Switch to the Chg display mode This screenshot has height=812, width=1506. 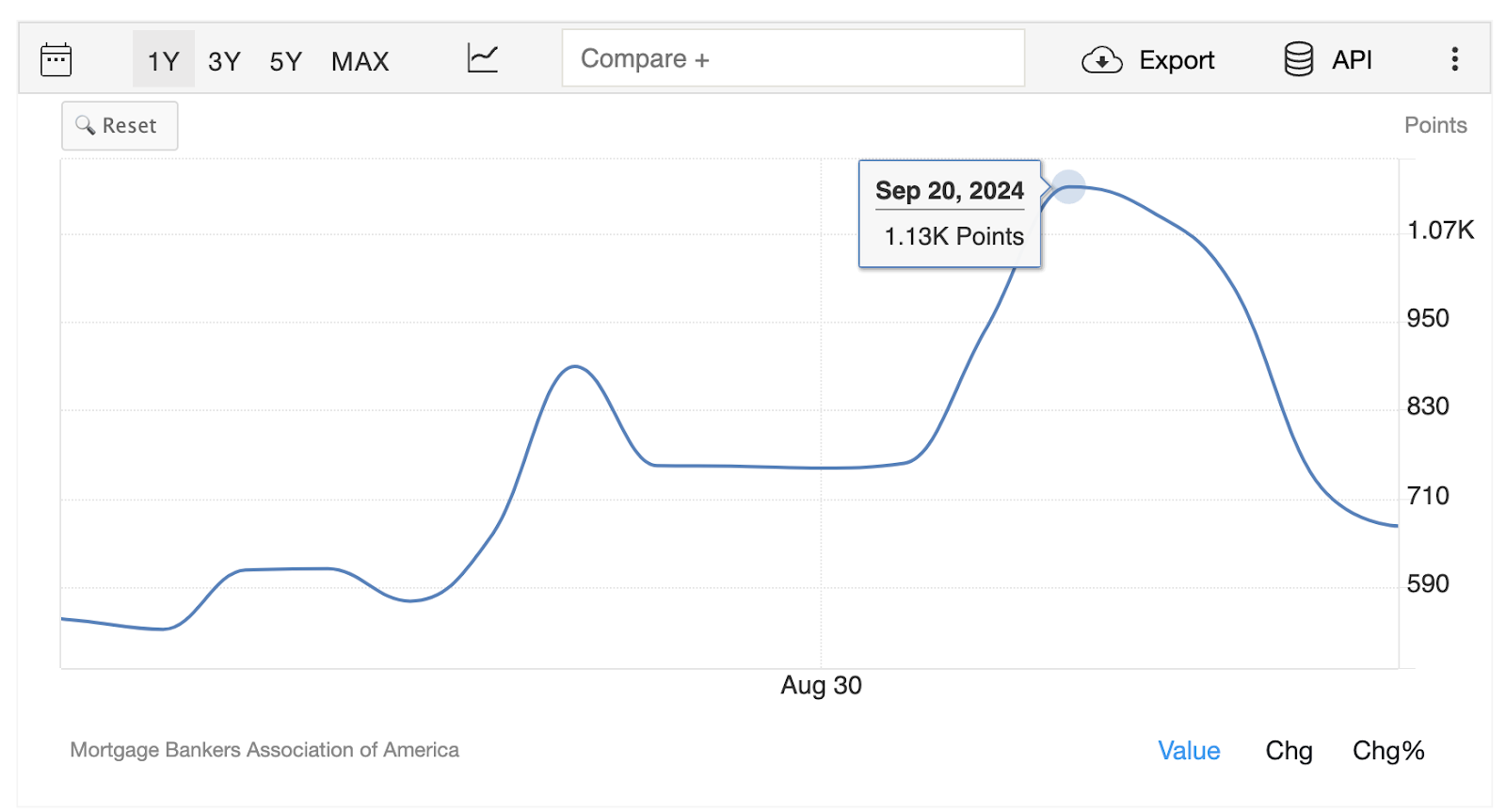1289,750
